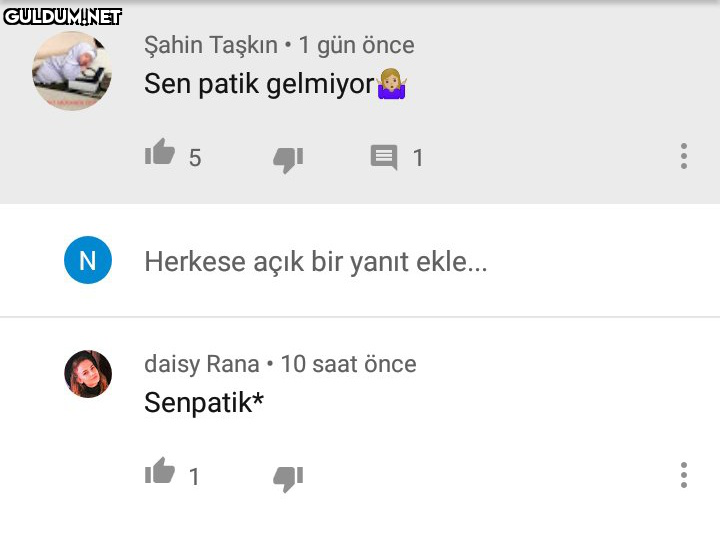The width and height of the screenshot is (720, 553).
Task: Tap thumbs down on daisy Rana's reply
Action: pyautogui.click(x=288, y=477)
